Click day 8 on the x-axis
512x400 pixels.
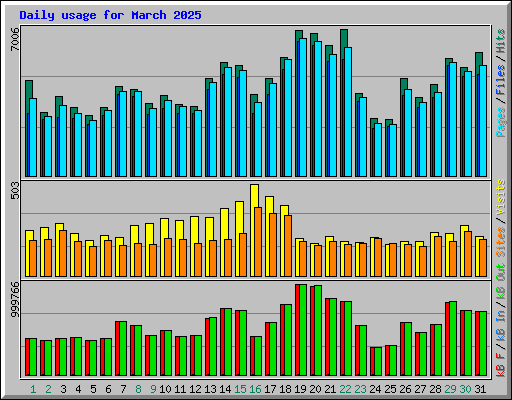[138, 389]
